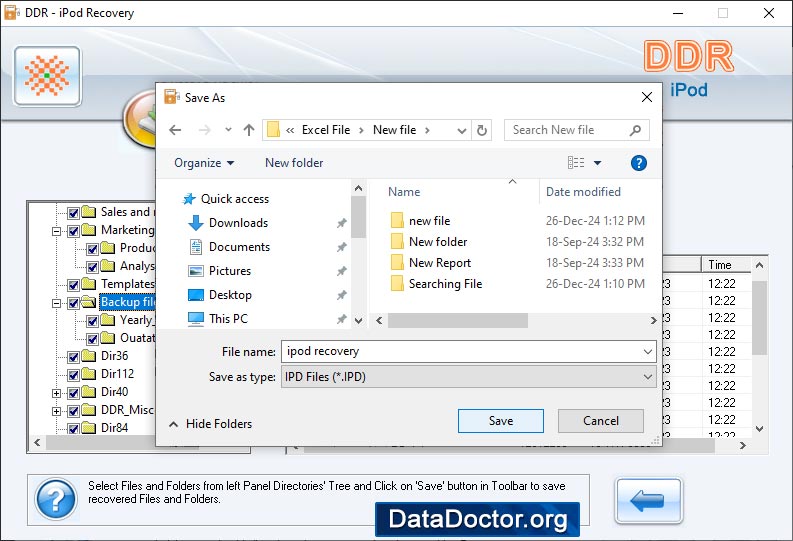Sort by Name column header
Image resolution: width=793 pixels, height=541 pixels.
pyautogui.click(x=404, y=192)
